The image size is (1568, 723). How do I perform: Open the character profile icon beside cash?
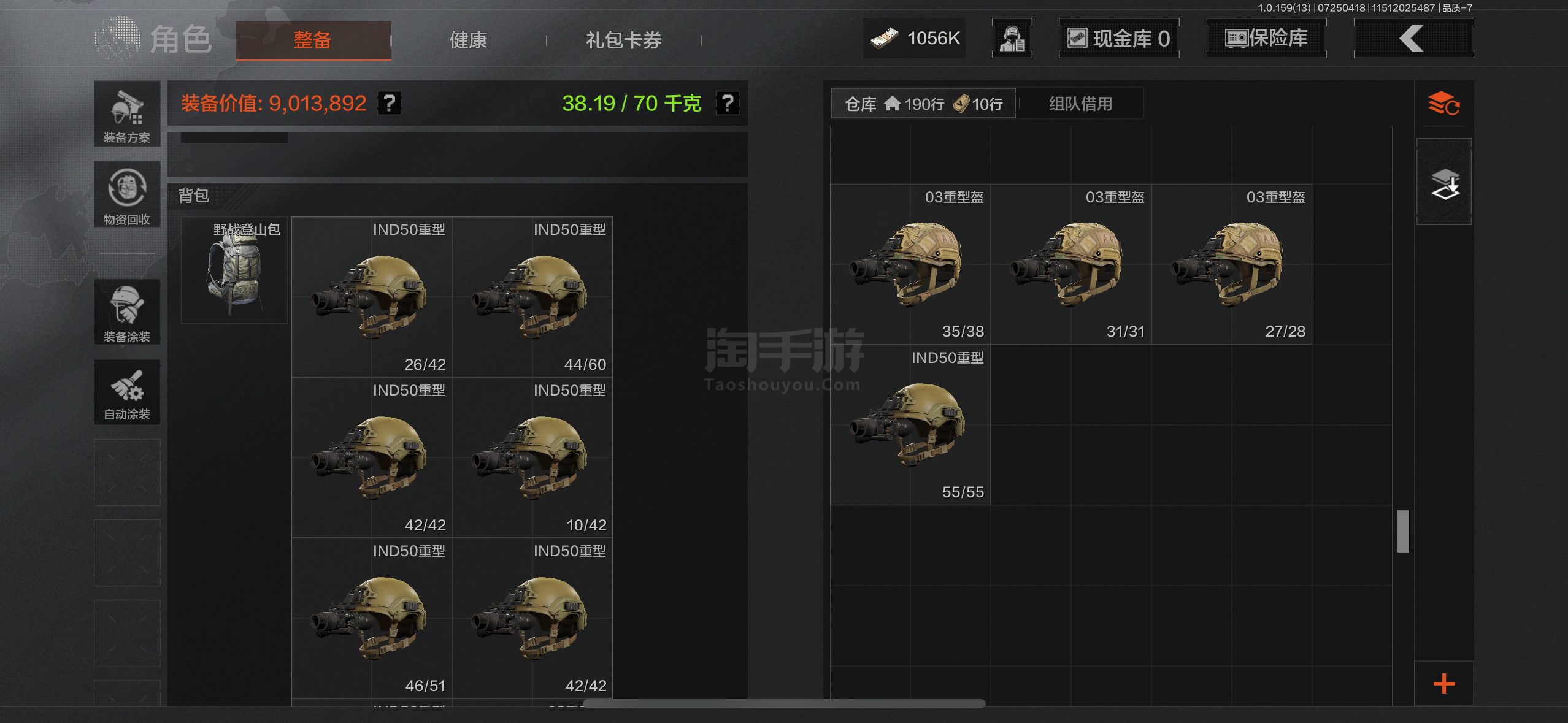(1012, 39)
